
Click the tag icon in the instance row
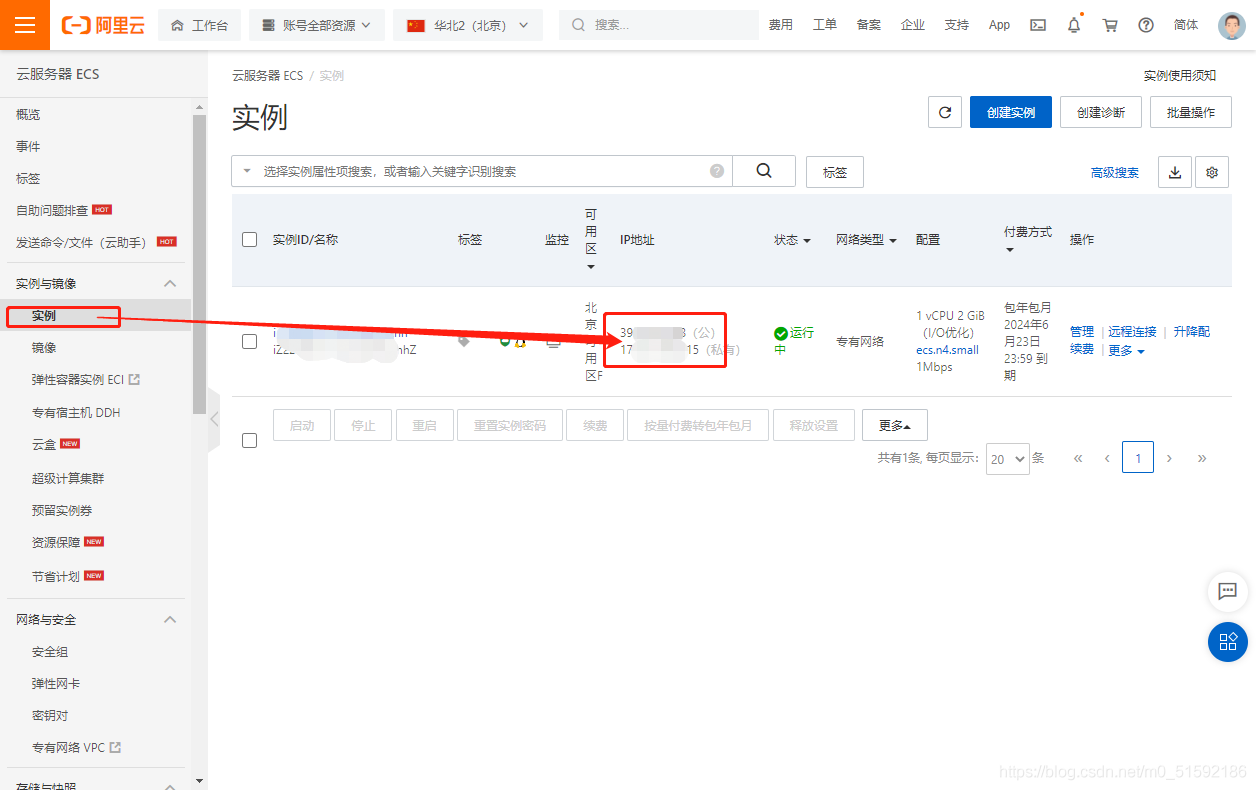click(464, 341)
